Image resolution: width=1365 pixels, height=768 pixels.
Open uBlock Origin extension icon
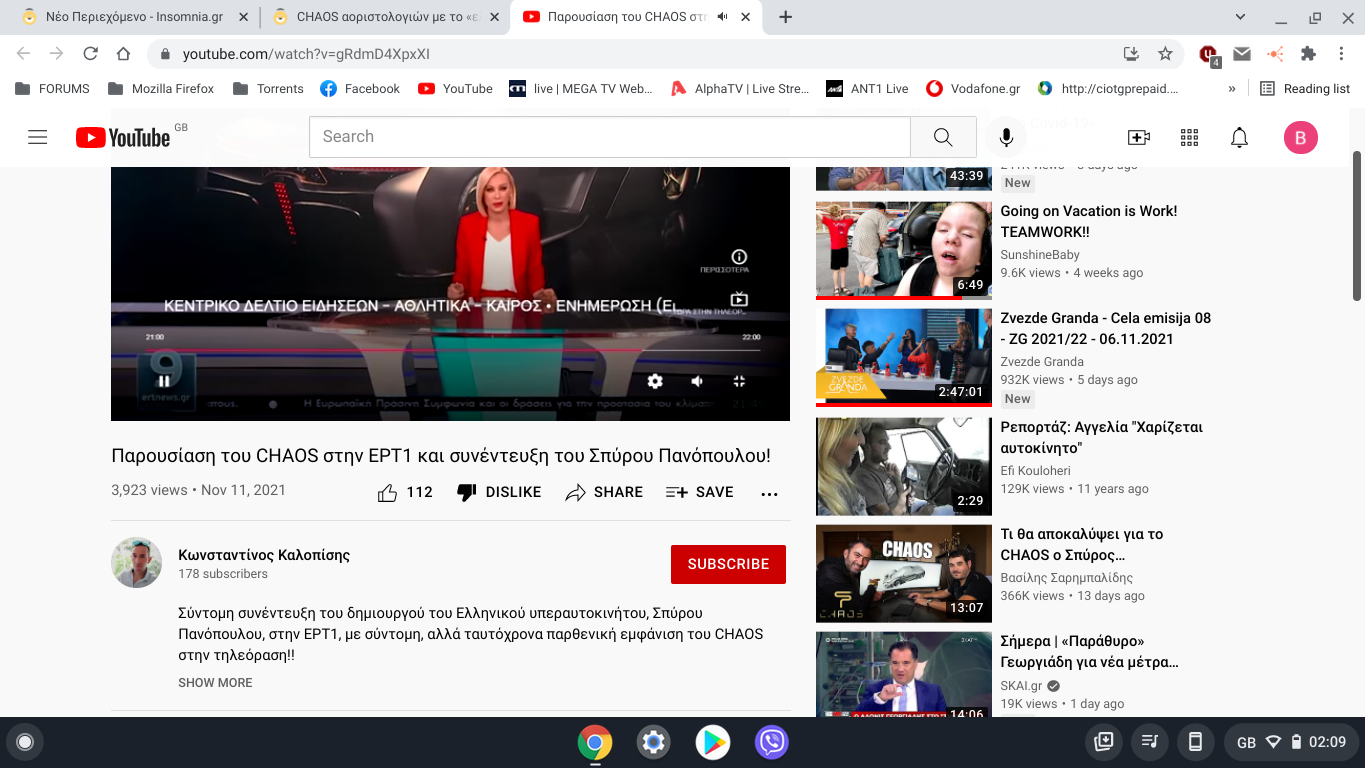(x=1208, y=55)
